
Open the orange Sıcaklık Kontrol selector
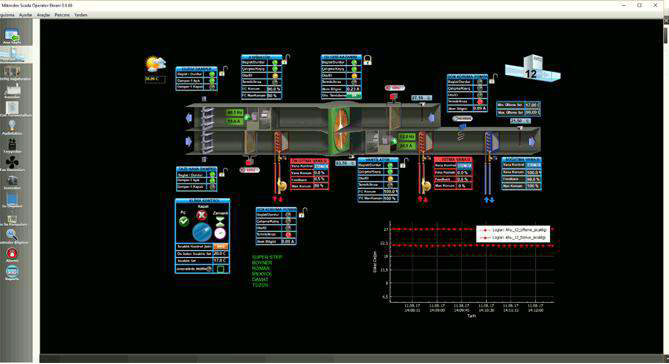coord(221,247)
